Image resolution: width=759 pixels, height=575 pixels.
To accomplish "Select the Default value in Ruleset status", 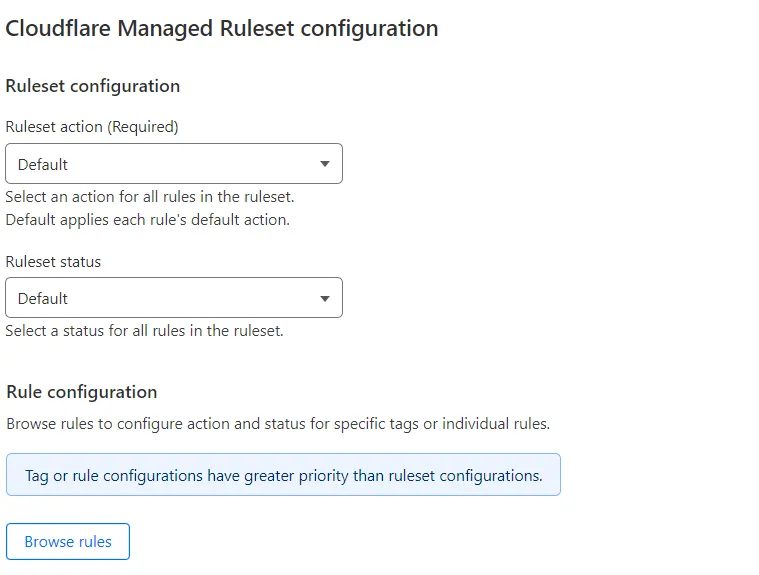I will point(43,298).
